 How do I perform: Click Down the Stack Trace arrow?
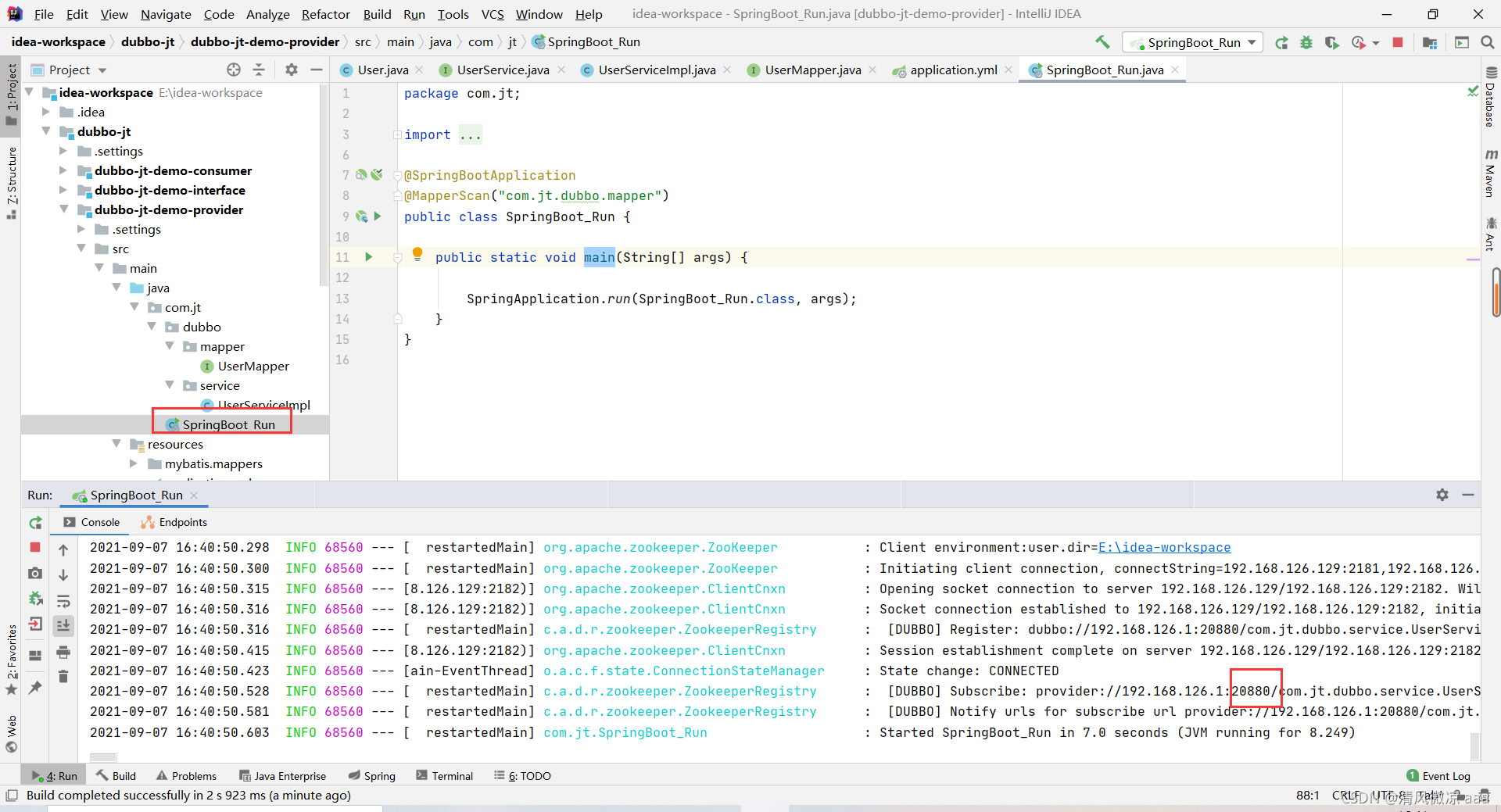pos(63,575)
